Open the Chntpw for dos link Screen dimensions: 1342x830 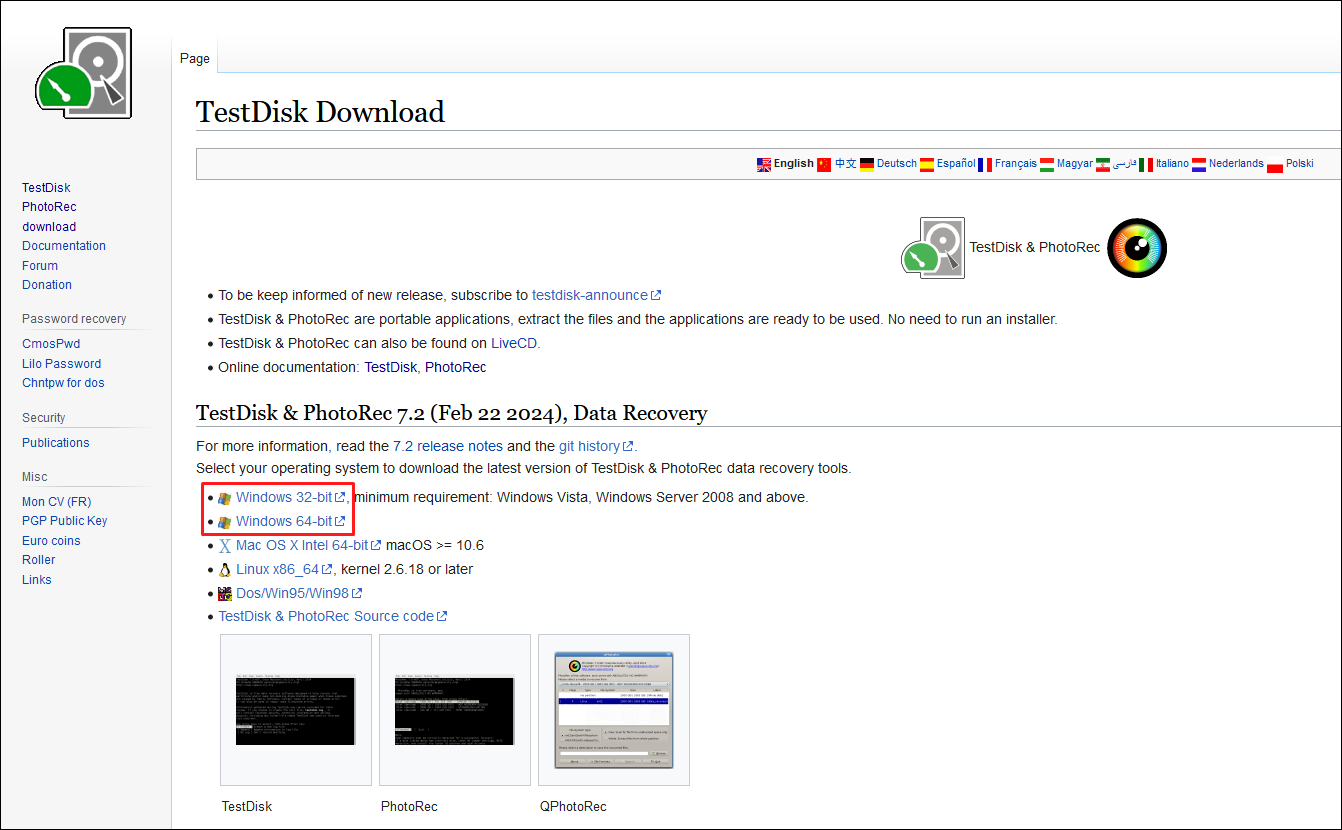(x=63, y=383)
